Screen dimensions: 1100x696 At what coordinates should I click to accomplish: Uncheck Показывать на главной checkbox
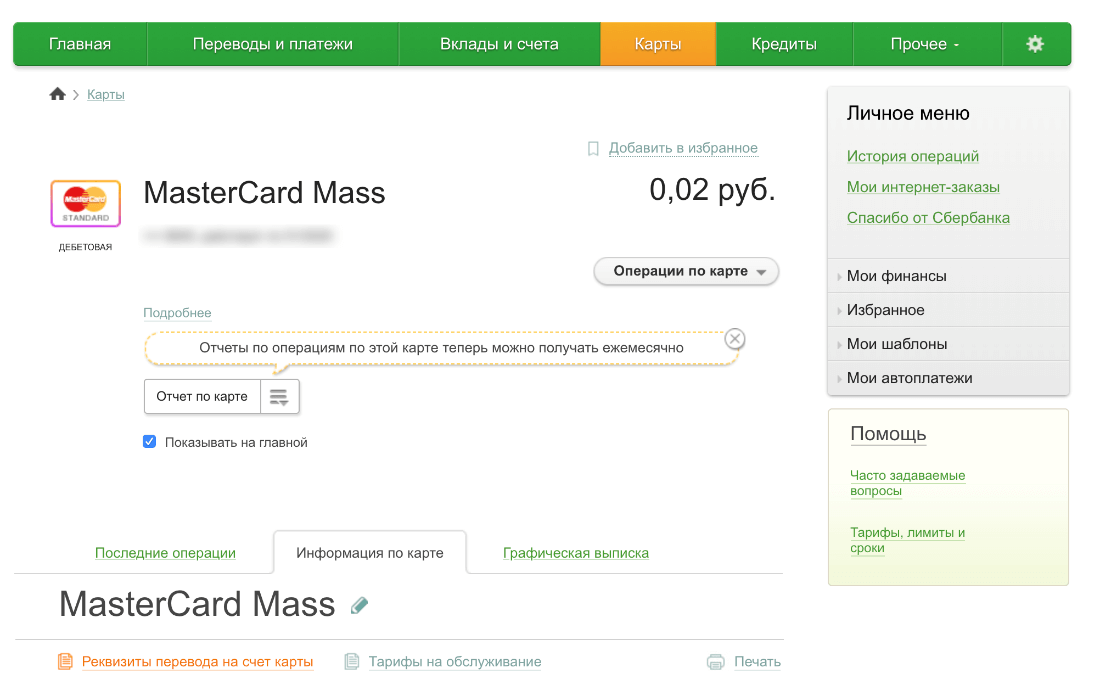149,442
